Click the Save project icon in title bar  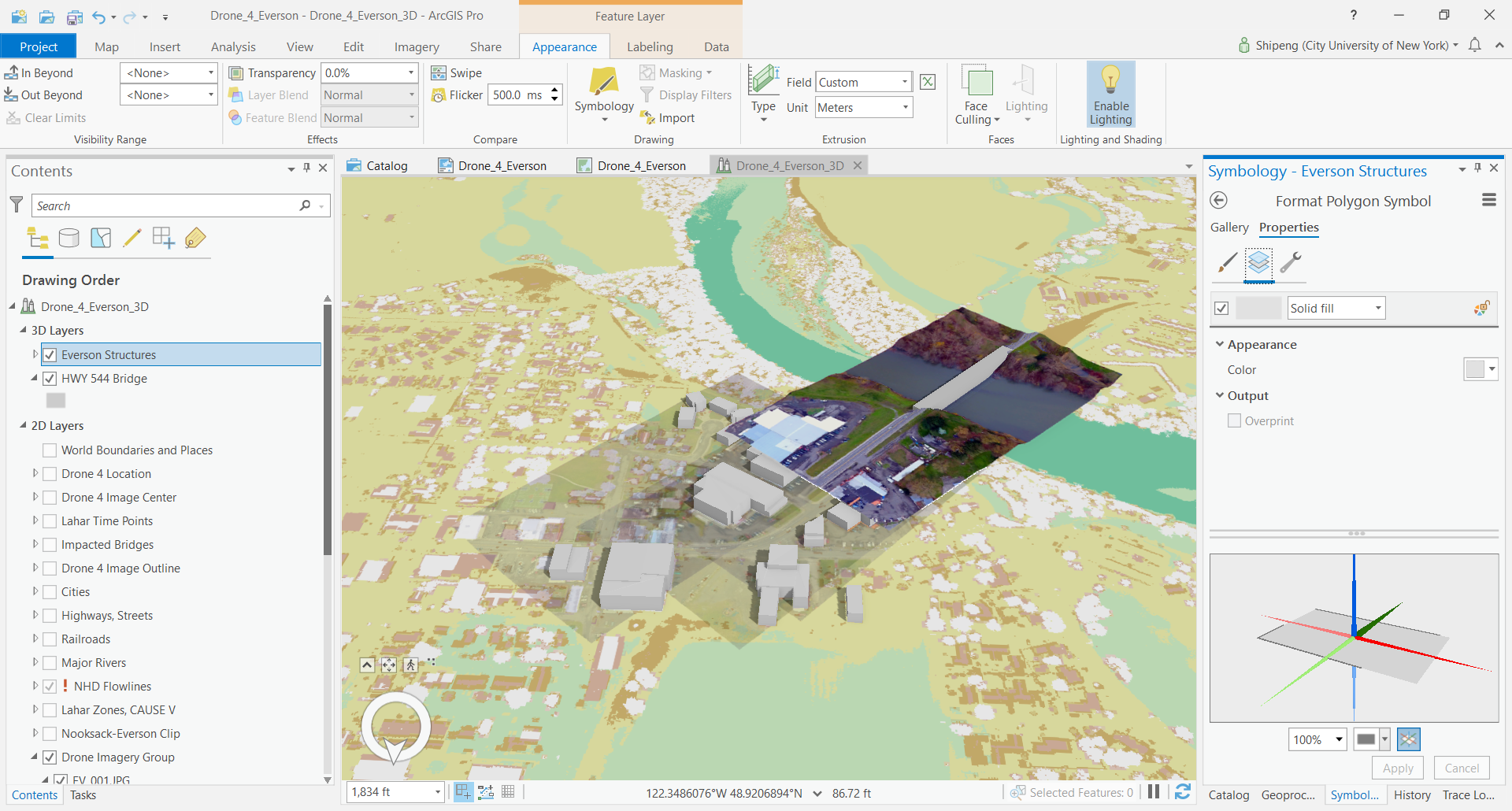pyautogui.click(x=74, y=17)
